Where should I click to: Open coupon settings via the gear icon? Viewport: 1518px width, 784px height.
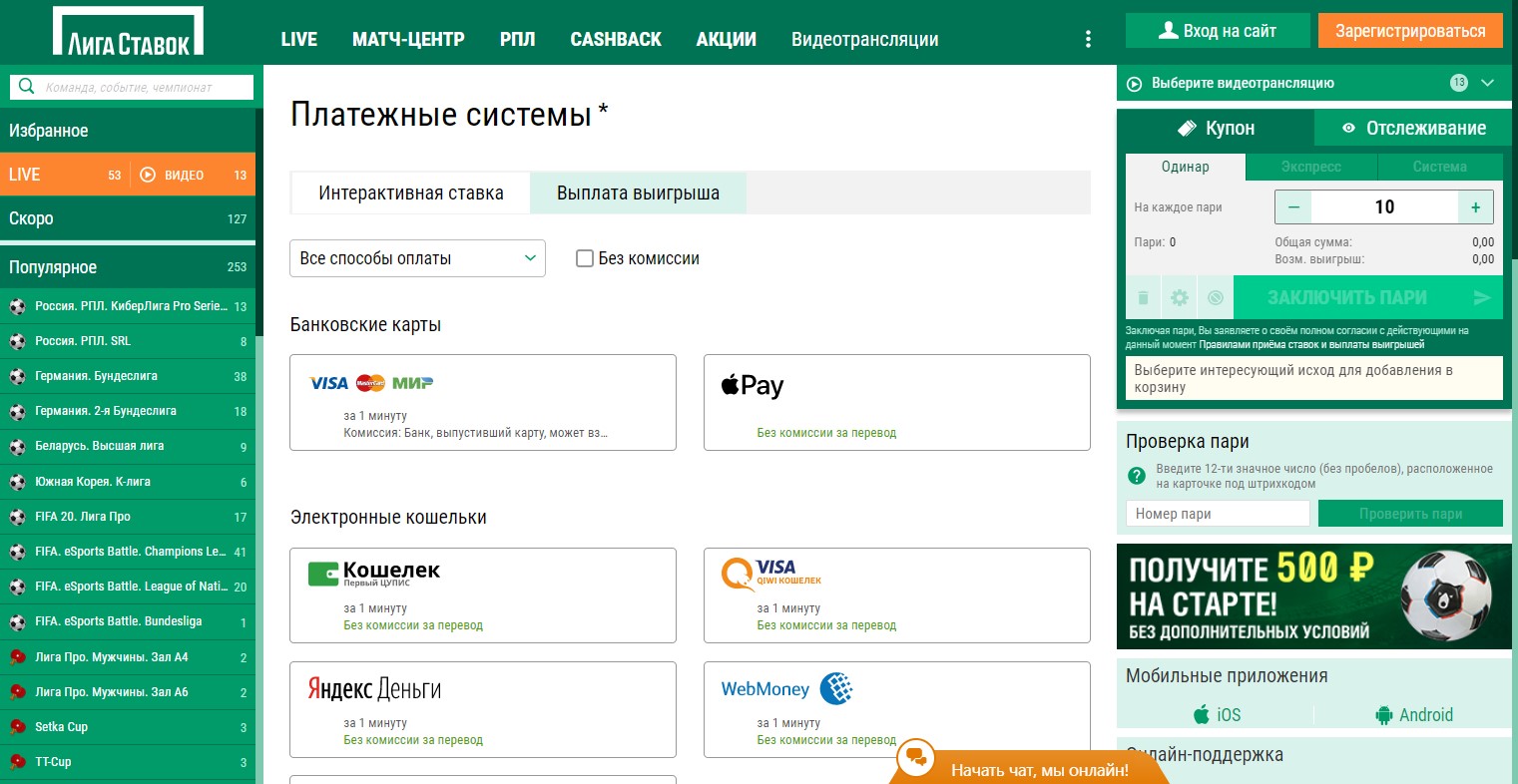(x=1180, y=298)
